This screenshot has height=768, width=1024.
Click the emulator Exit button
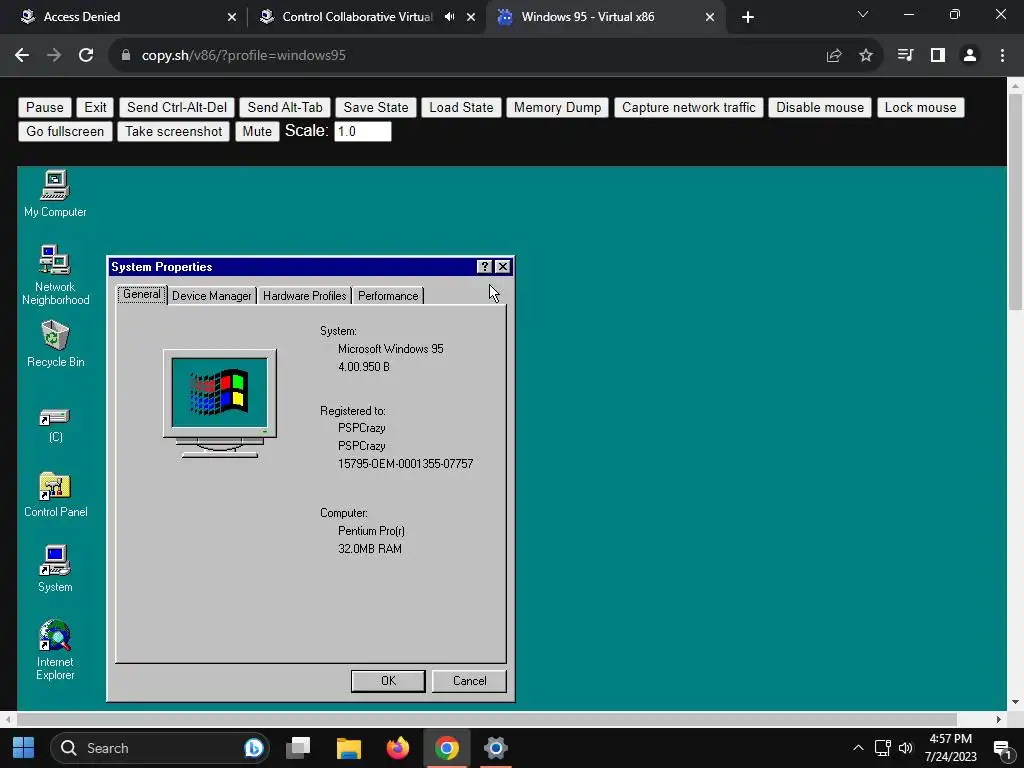click(x=95, y=107)
